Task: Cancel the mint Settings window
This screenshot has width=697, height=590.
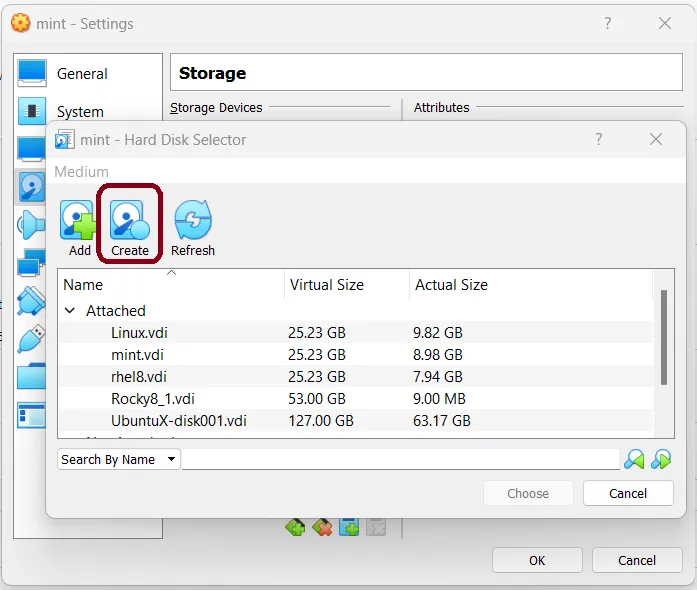Action: [x=637, y=560]
